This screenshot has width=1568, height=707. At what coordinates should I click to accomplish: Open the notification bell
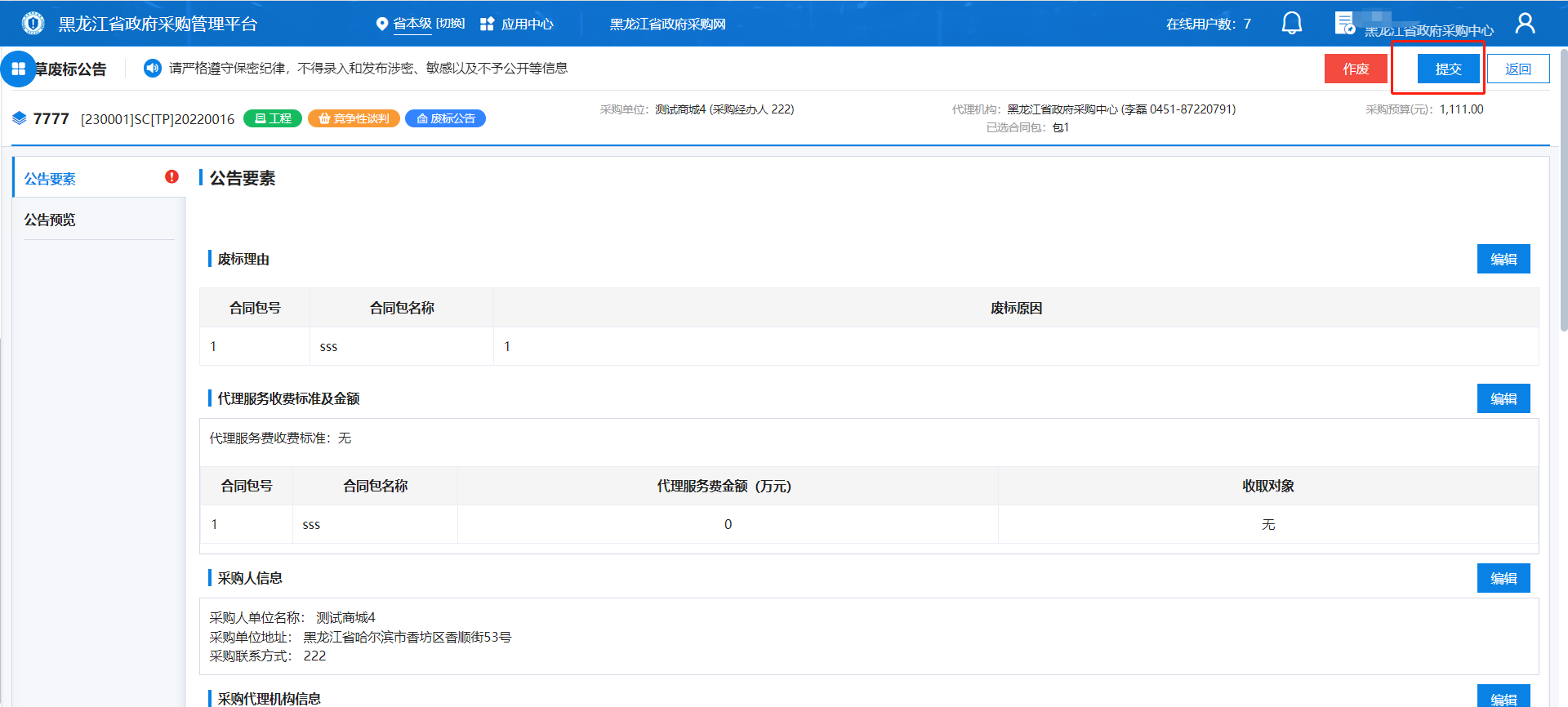[1292, 23]
